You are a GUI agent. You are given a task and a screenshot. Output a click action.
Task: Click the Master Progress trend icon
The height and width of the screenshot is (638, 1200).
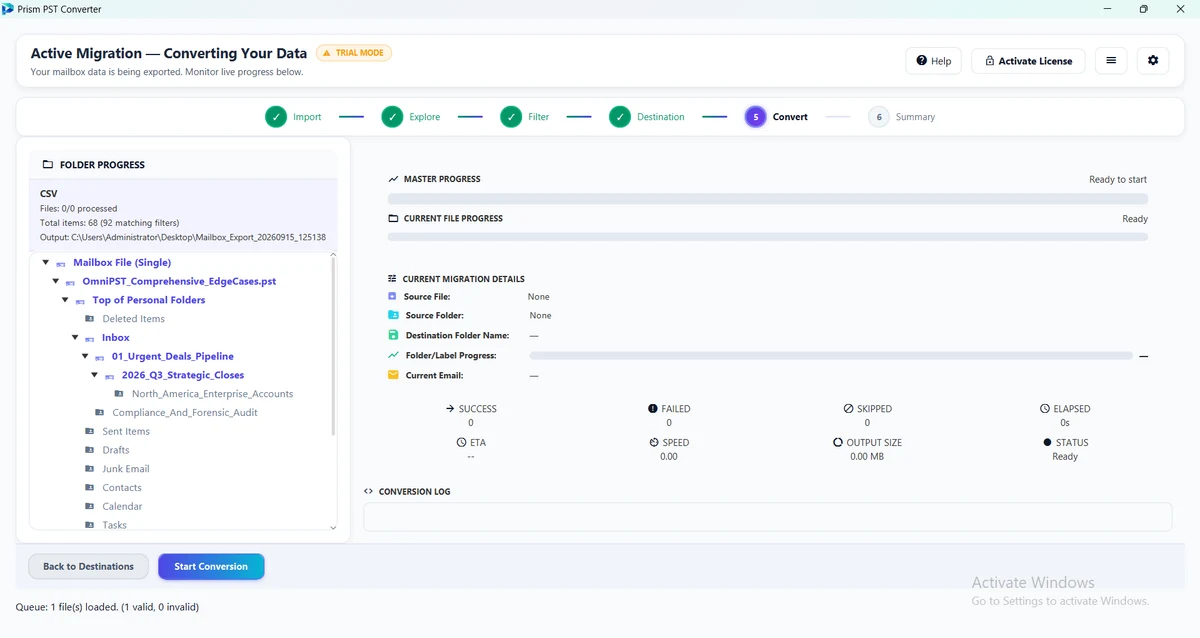coord(393,179)
